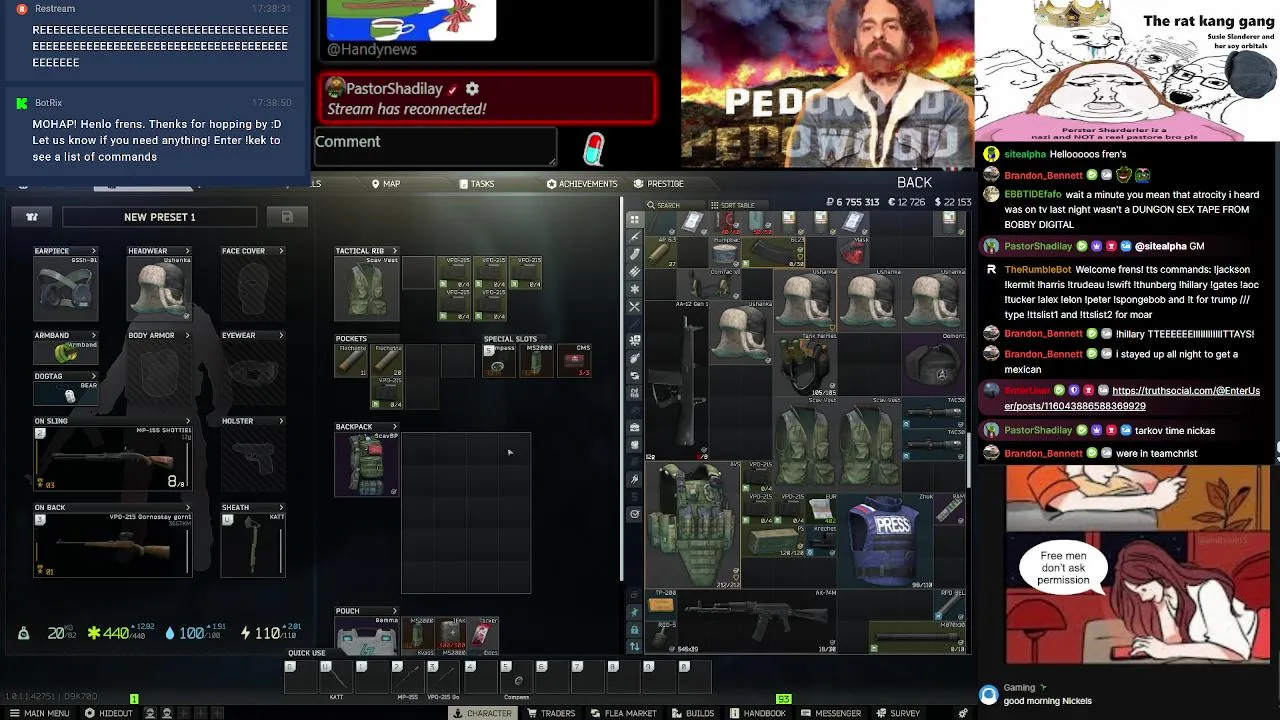1280x720 pixels.
Task: Switch to TRADERS in bottom bar
Action: (551, 713)
